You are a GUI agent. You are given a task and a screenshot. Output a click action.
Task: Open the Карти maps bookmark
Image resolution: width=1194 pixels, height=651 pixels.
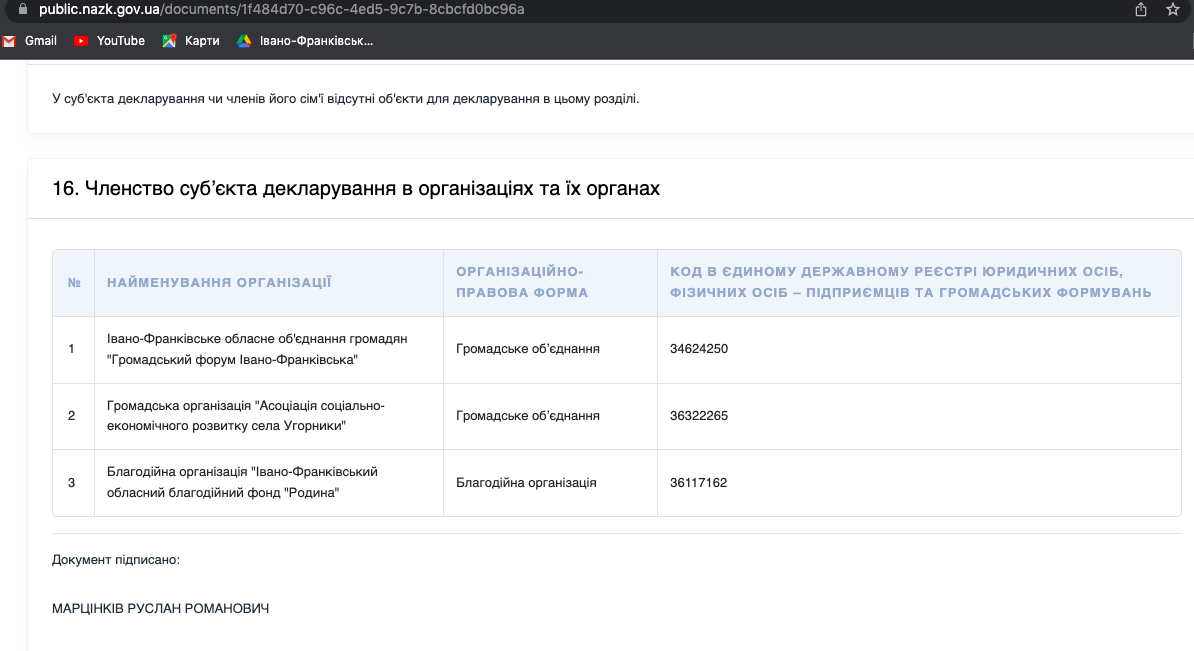(191, 41)
